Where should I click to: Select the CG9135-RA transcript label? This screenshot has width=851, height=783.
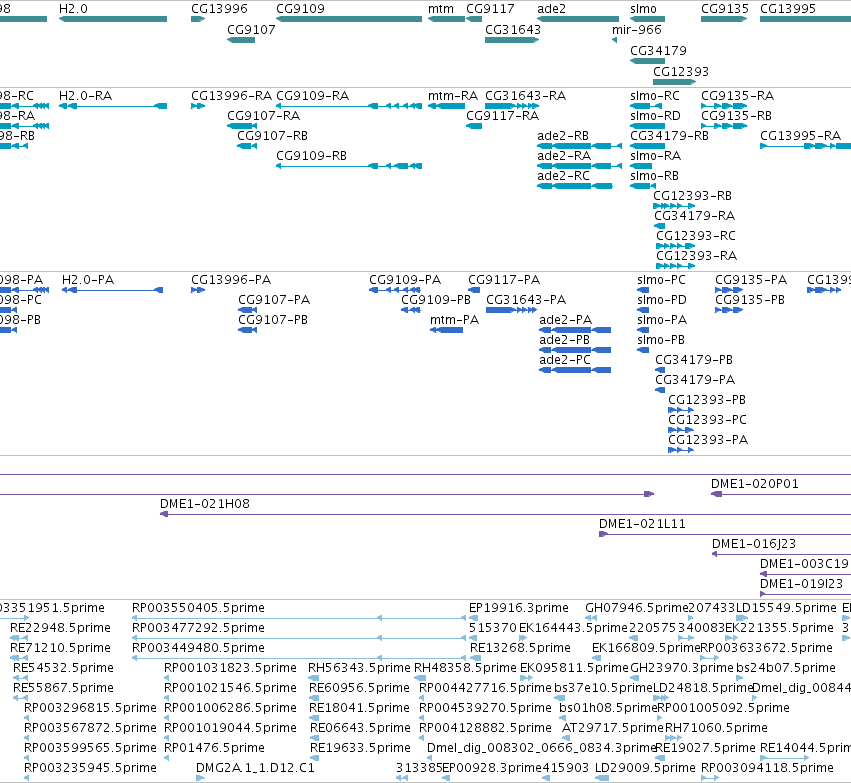(738, 96)
